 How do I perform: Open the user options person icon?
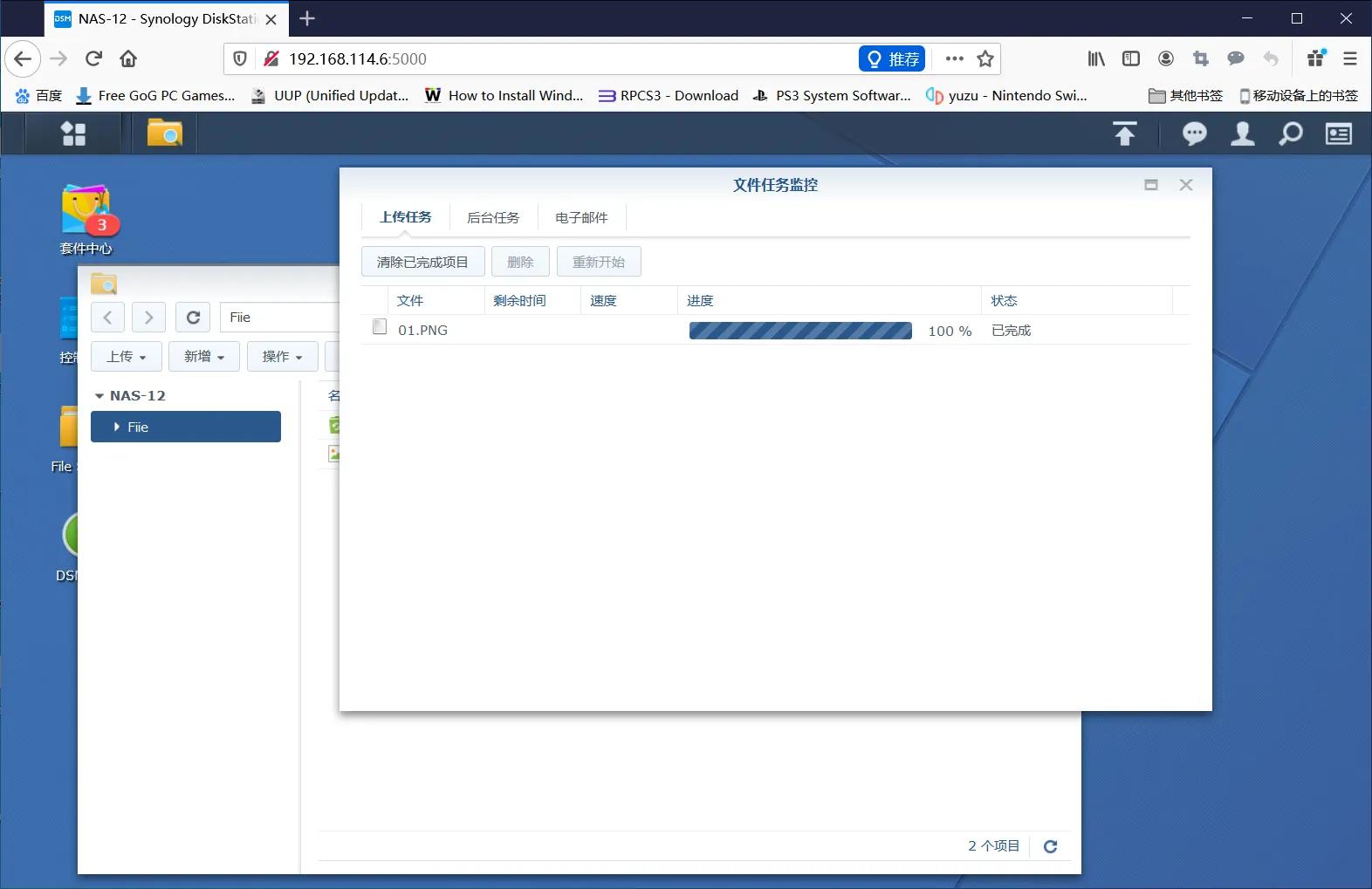tap(1242, 133)
